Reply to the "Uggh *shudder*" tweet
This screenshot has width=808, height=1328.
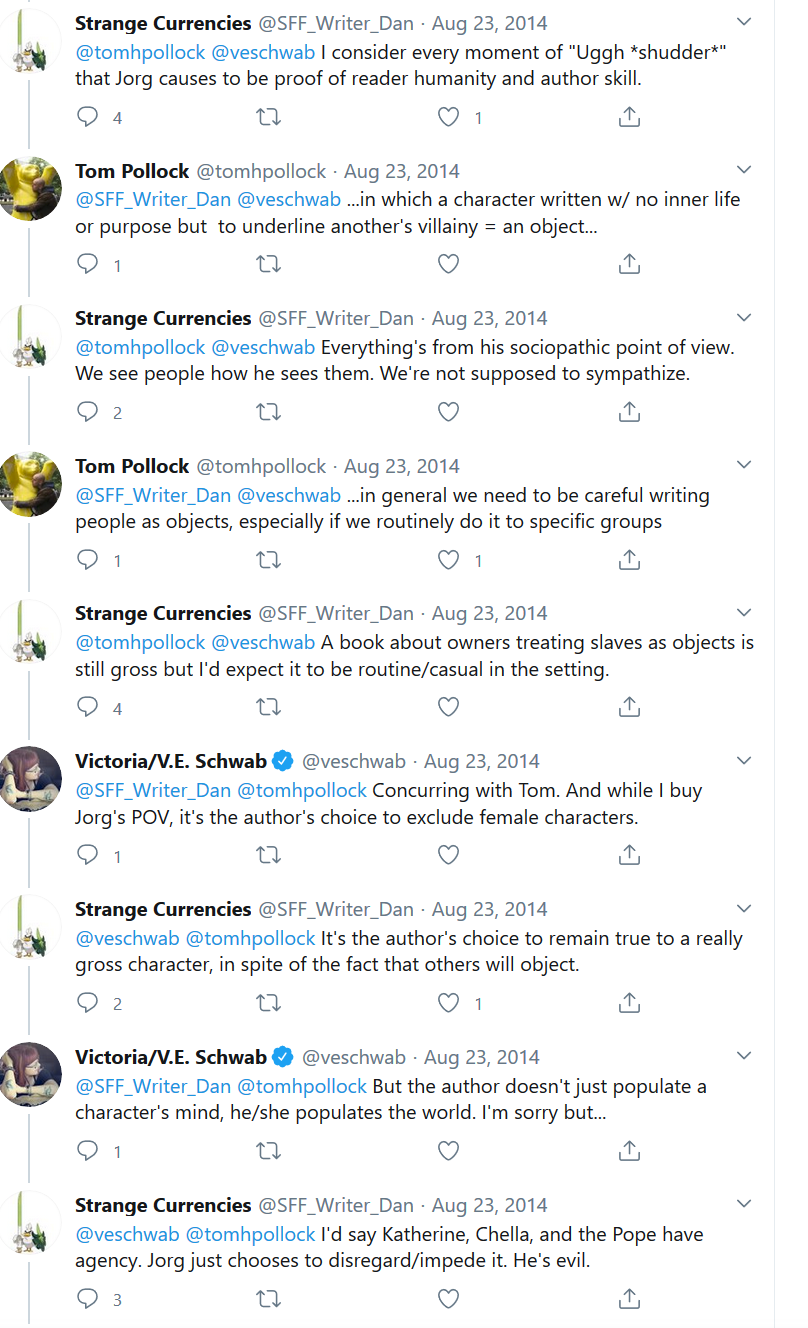tap(88, 117)
